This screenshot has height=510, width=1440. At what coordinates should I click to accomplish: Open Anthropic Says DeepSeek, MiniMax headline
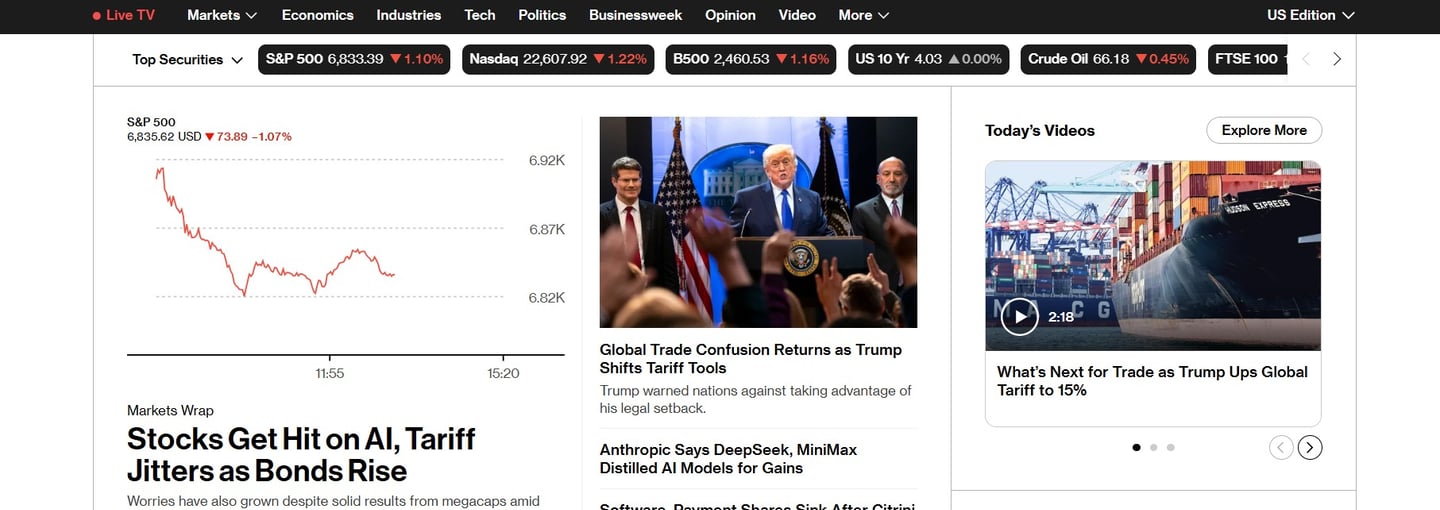click(x=728, y=459)
